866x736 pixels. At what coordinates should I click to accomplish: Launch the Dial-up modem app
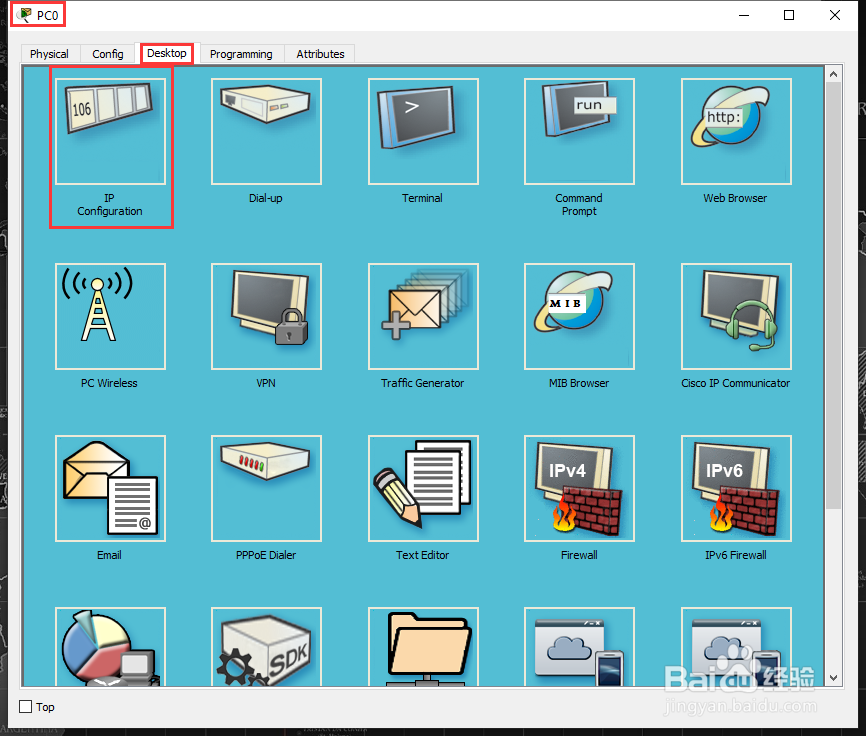coord(266,131)
